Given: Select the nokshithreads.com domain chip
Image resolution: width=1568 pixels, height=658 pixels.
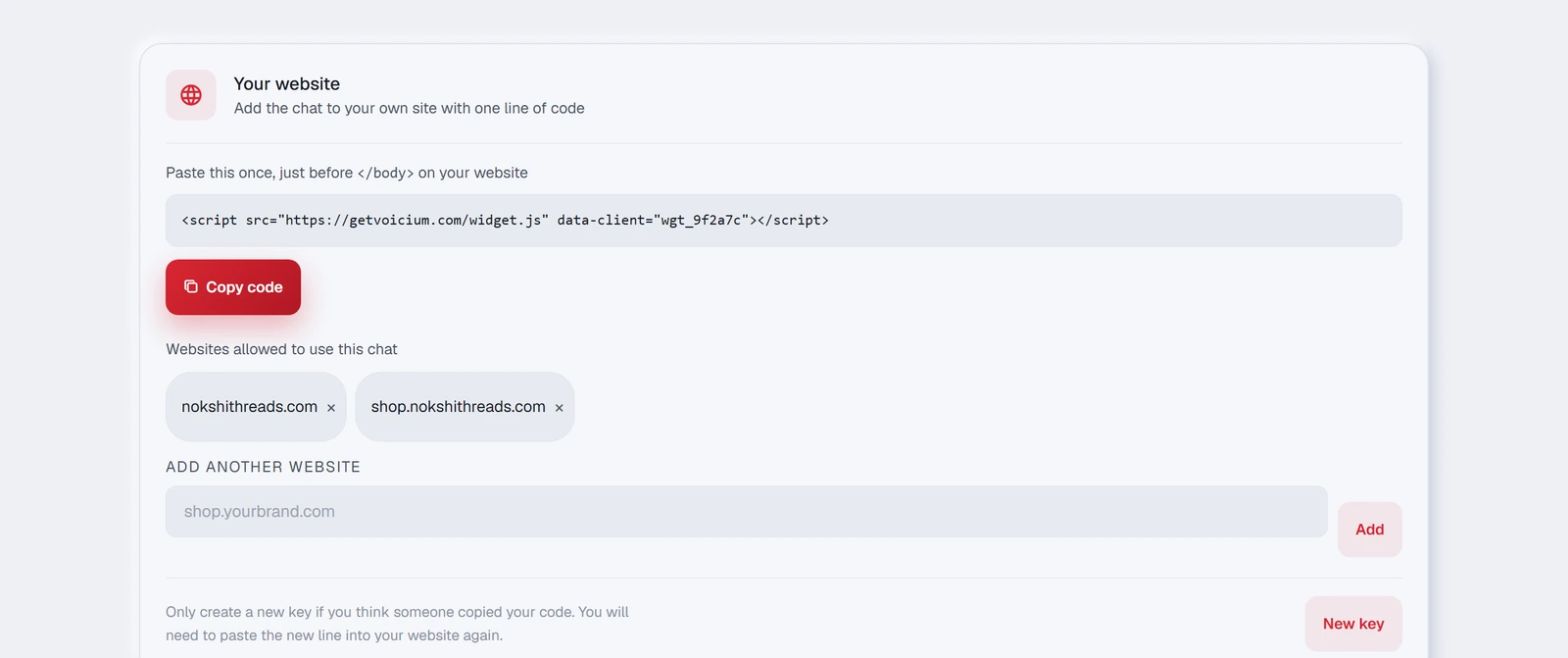Looking at the screenshot, I should 256,407.
